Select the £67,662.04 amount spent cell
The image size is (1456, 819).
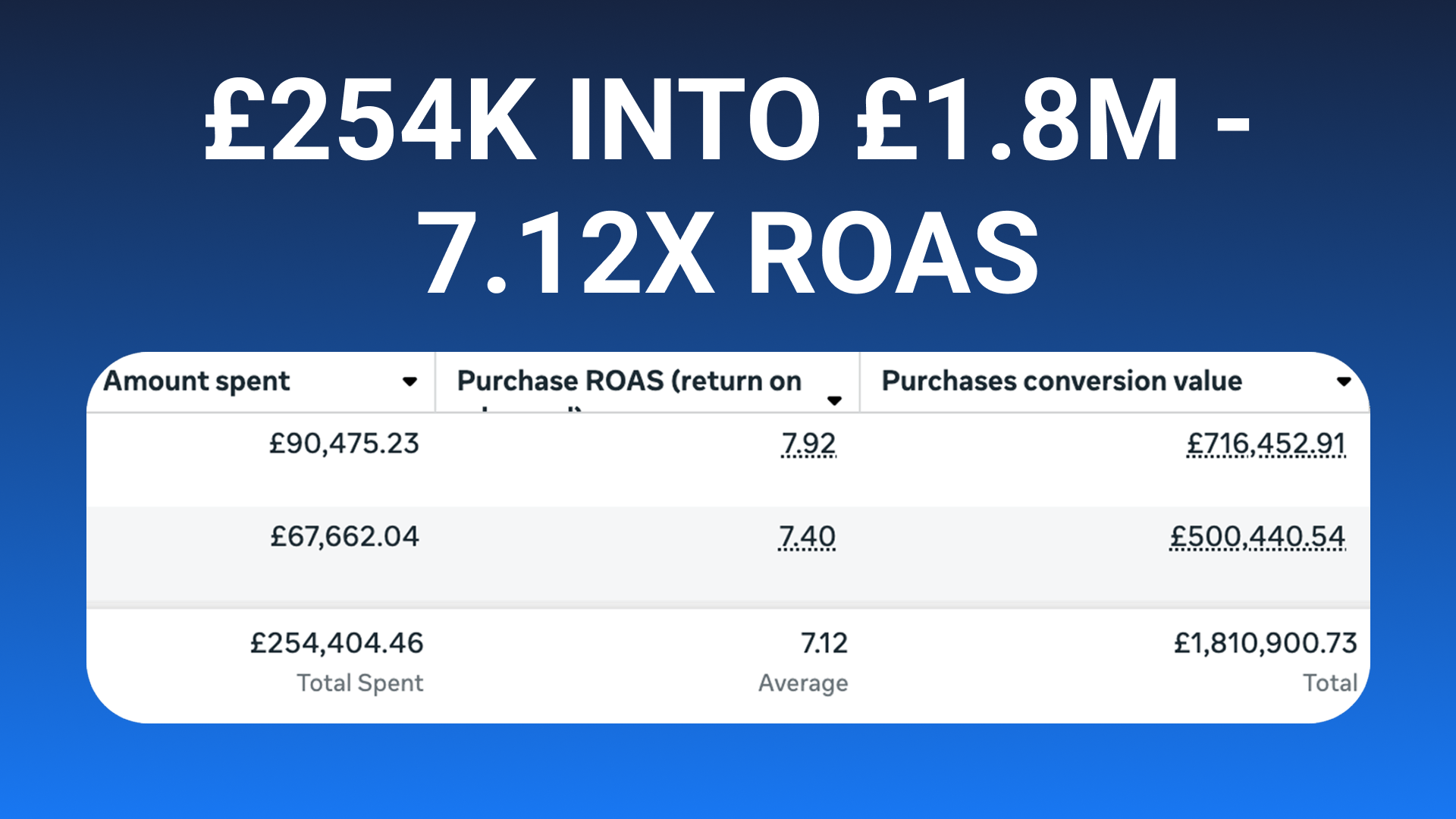344,537
